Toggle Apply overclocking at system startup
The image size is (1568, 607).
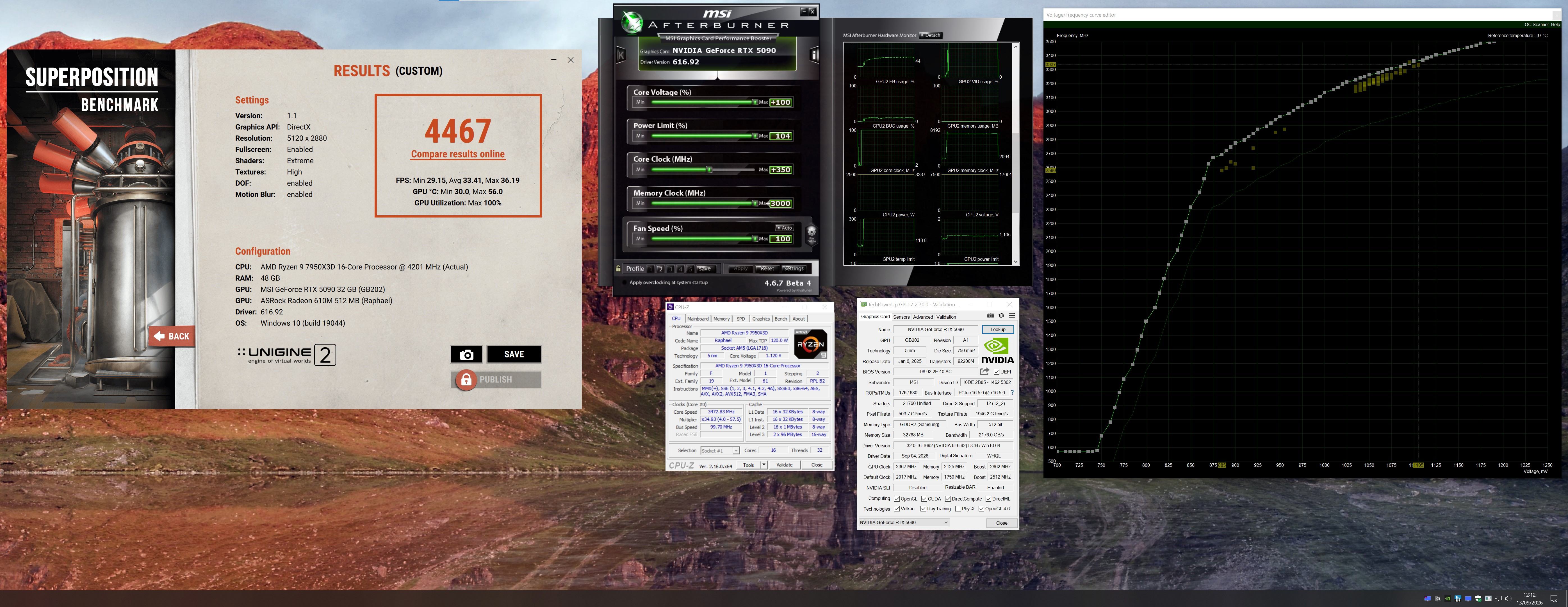coord(625,282)
